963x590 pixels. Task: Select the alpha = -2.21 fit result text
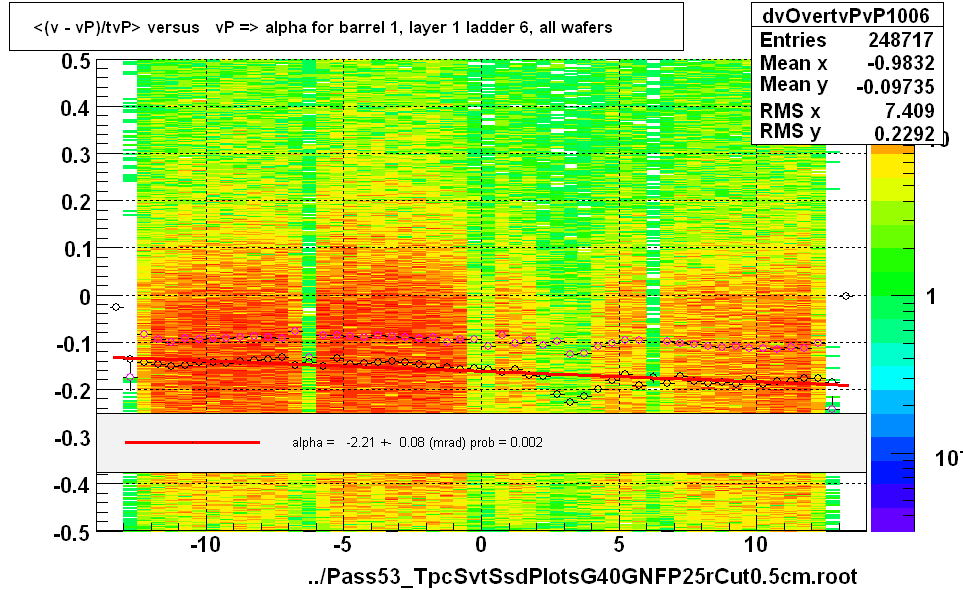[x=417, y=443]
